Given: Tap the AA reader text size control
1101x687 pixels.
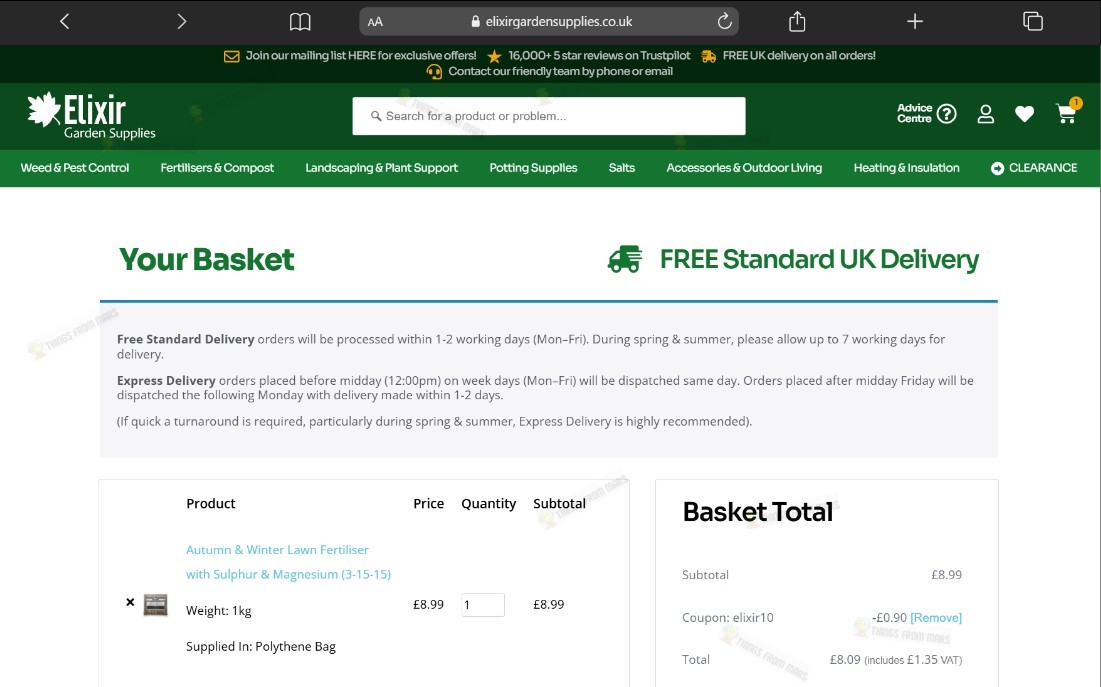Looking at the screenshot, I should [x=375, y=22].
